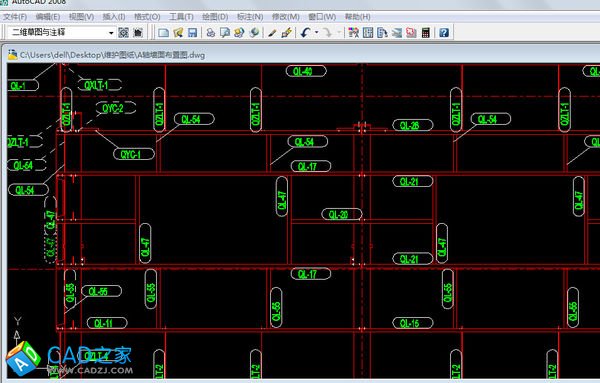This screenshot has width=600, height=383.
Task: Click the QL-20 label in drawing
Action: click(342, 214)
